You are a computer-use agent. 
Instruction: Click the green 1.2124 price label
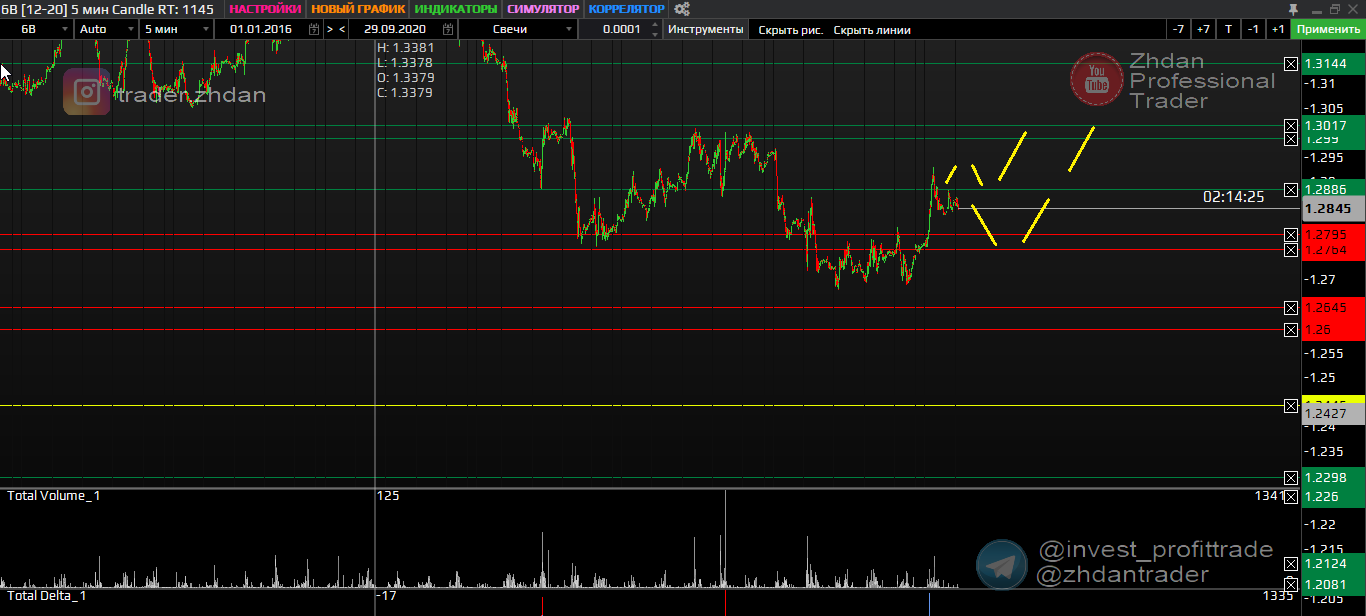tap(1333, 563)
